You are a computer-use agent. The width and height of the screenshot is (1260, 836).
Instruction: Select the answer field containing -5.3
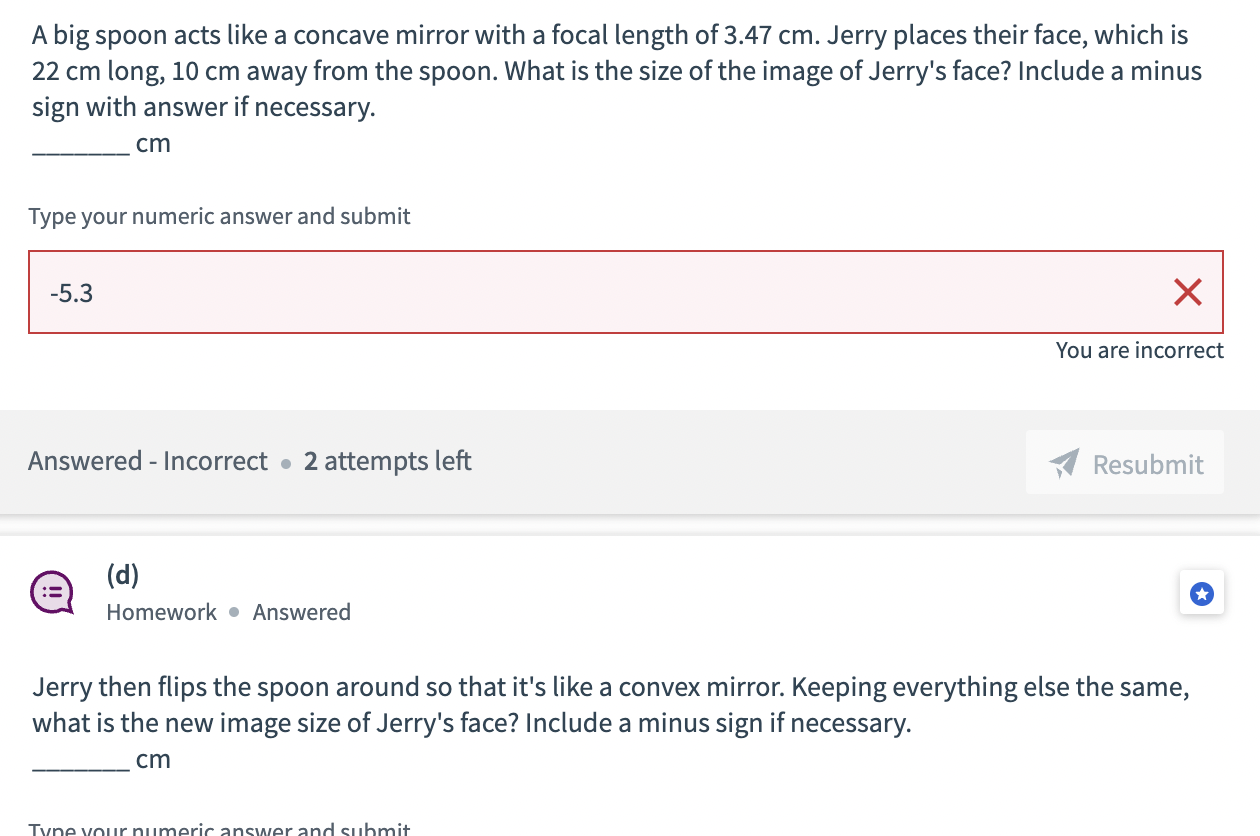coord(400,292)
